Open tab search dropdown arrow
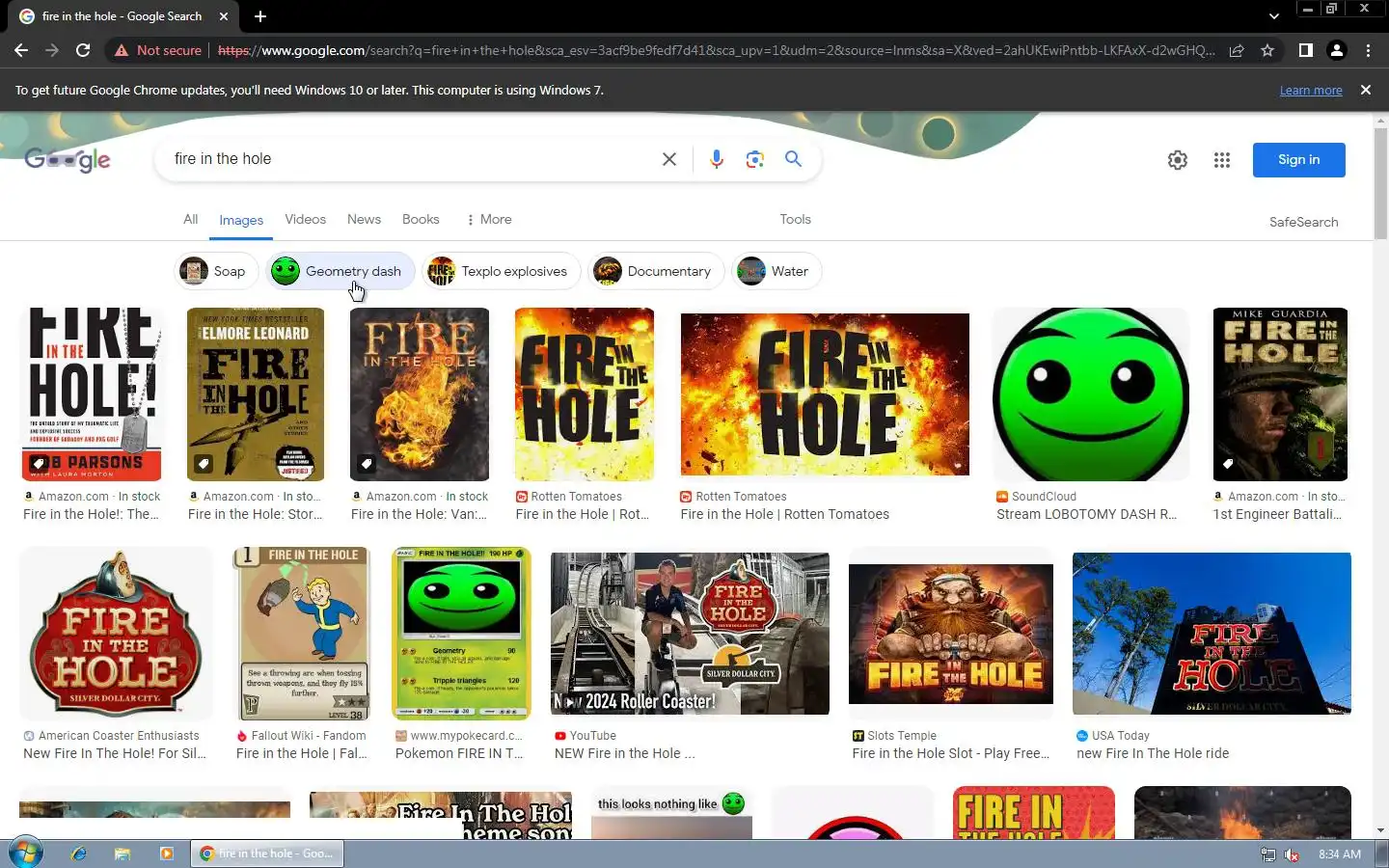Image resolution: width=1389 pixels, height=868 pixels. (x=1273, y=16)
